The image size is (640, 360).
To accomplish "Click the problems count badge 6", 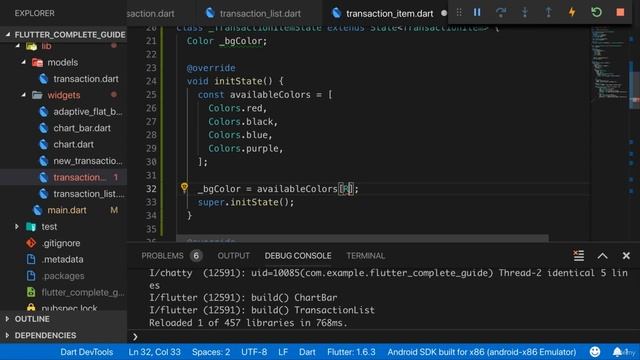I will tap(196, 256).
